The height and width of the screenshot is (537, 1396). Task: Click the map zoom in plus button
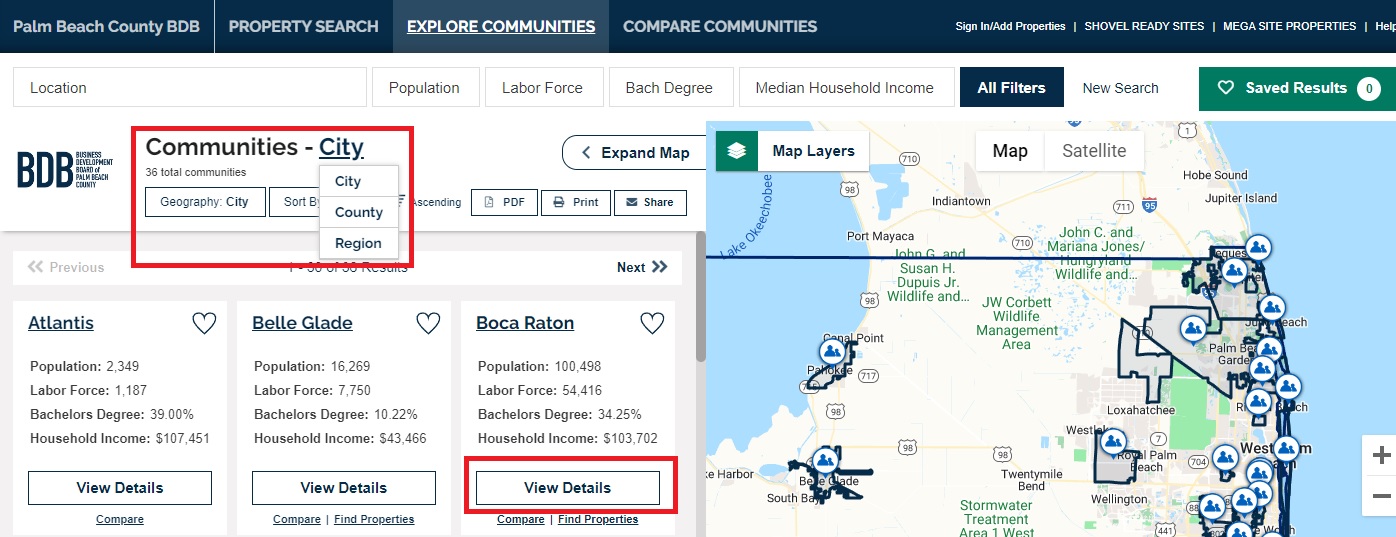tap(1381, 456)
